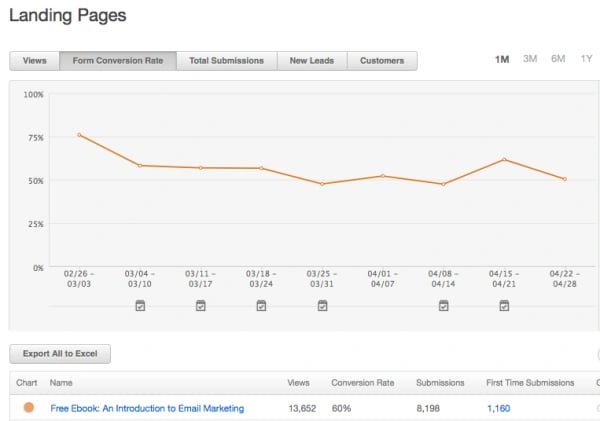Choose the 1Y time range

(585, 59)
